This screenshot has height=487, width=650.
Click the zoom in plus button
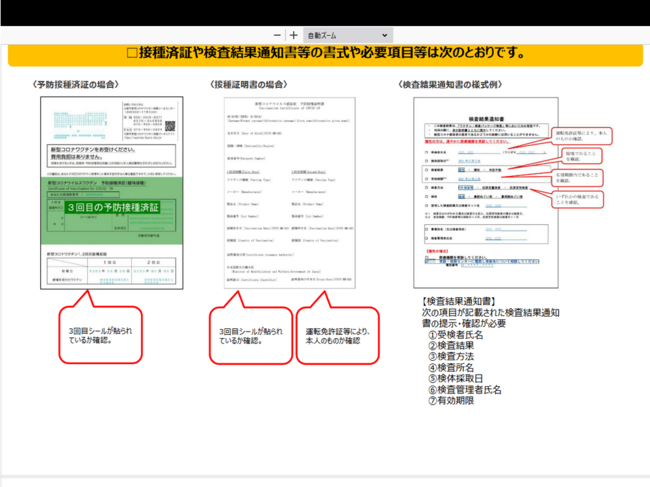[x=293, y=34]
